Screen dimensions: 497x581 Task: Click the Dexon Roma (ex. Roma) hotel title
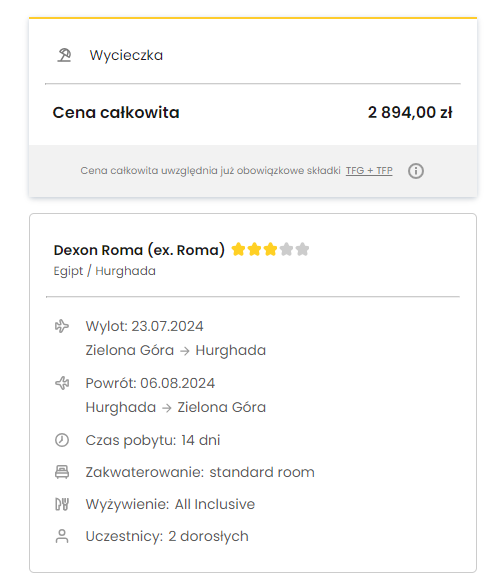139,250
